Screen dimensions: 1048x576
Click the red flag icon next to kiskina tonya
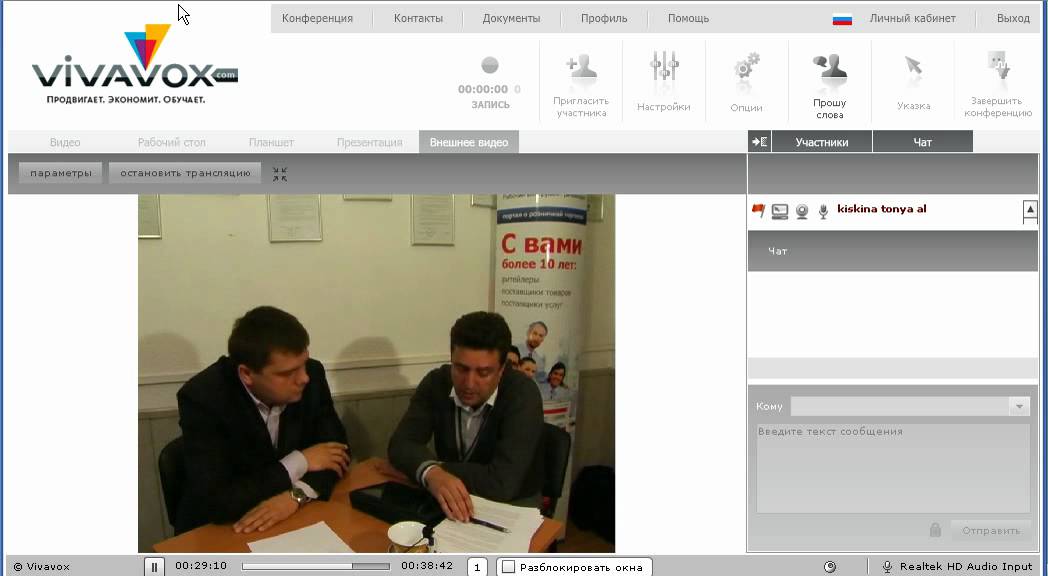click(758, 210)
